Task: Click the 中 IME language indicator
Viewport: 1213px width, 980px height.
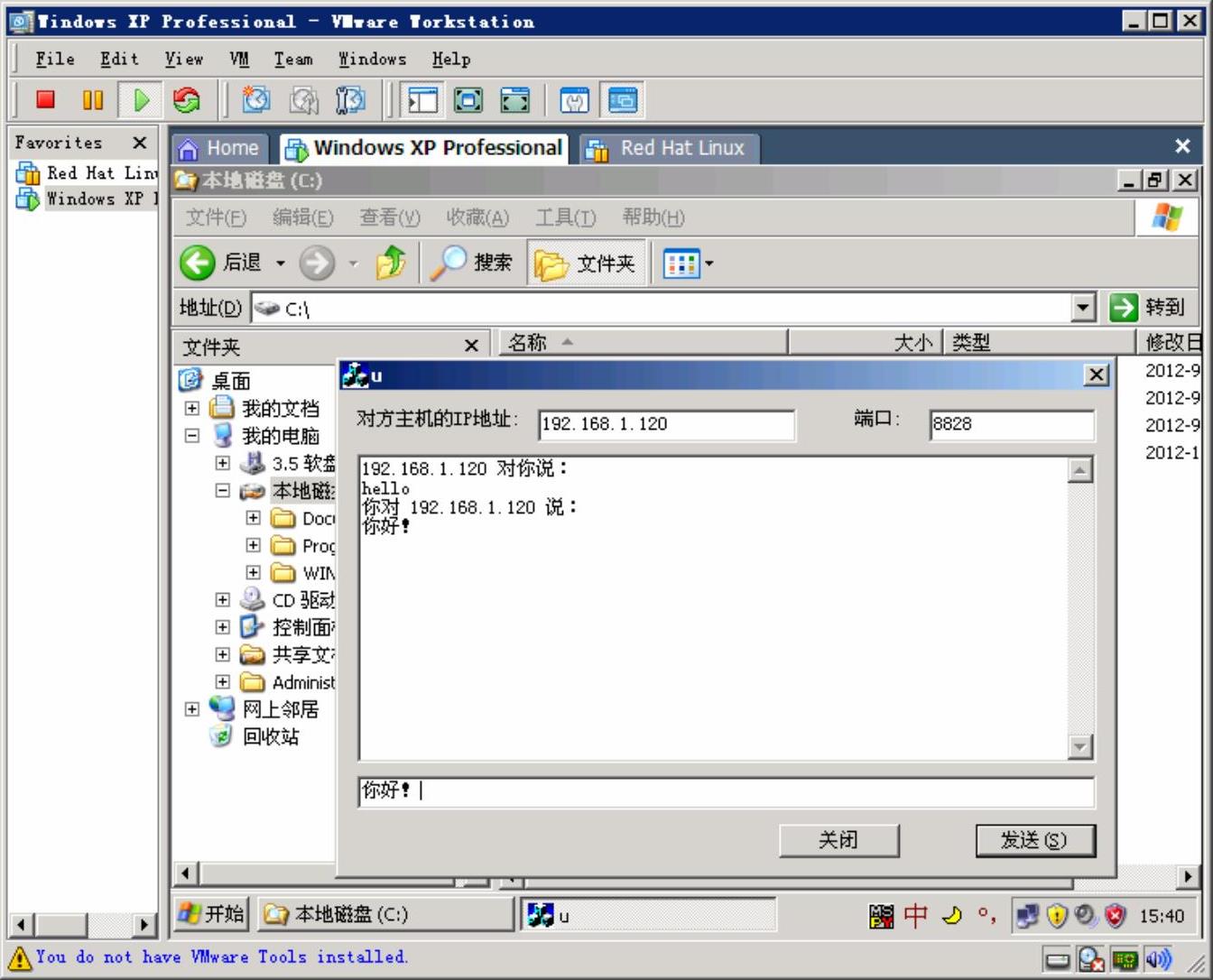Action: coord(916,915)
